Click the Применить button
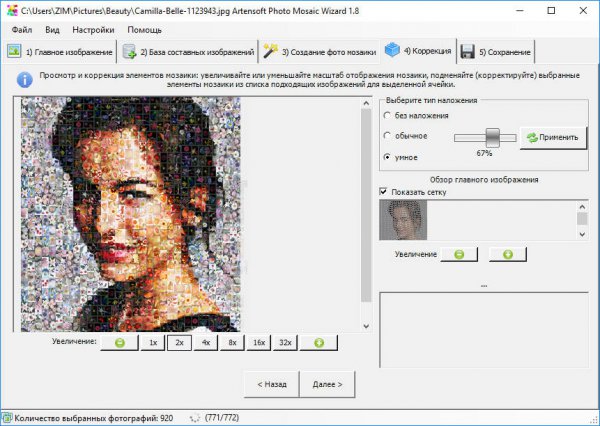Screen dimensions: 600x426 pos(553,138)
